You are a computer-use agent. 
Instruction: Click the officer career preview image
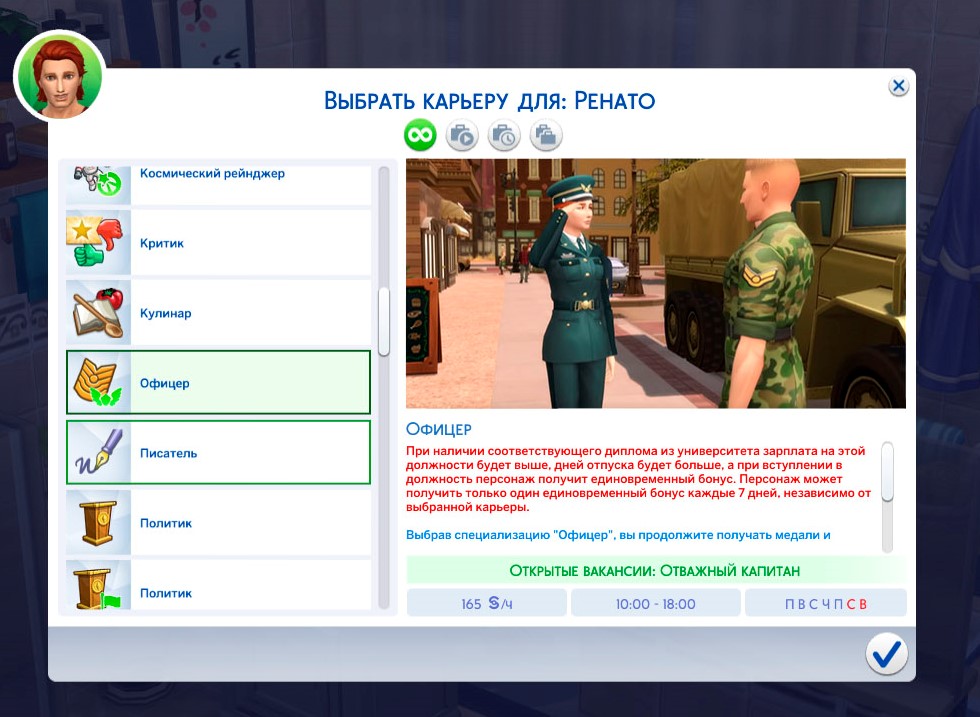tap(656, 283)
